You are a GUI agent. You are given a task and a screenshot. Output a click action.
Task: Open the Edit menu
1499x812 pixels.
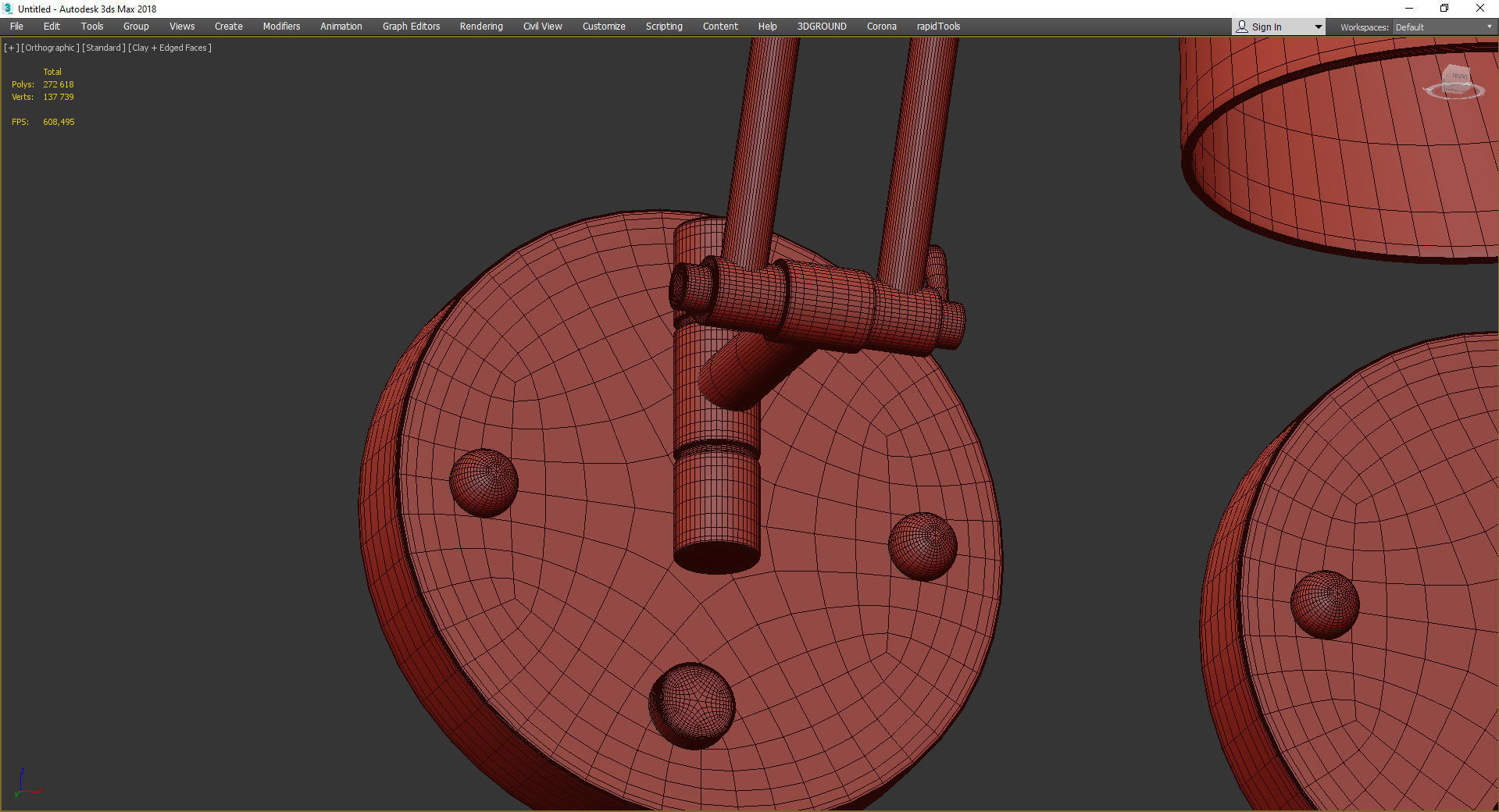pyautogui.click(x=52, y=27)
